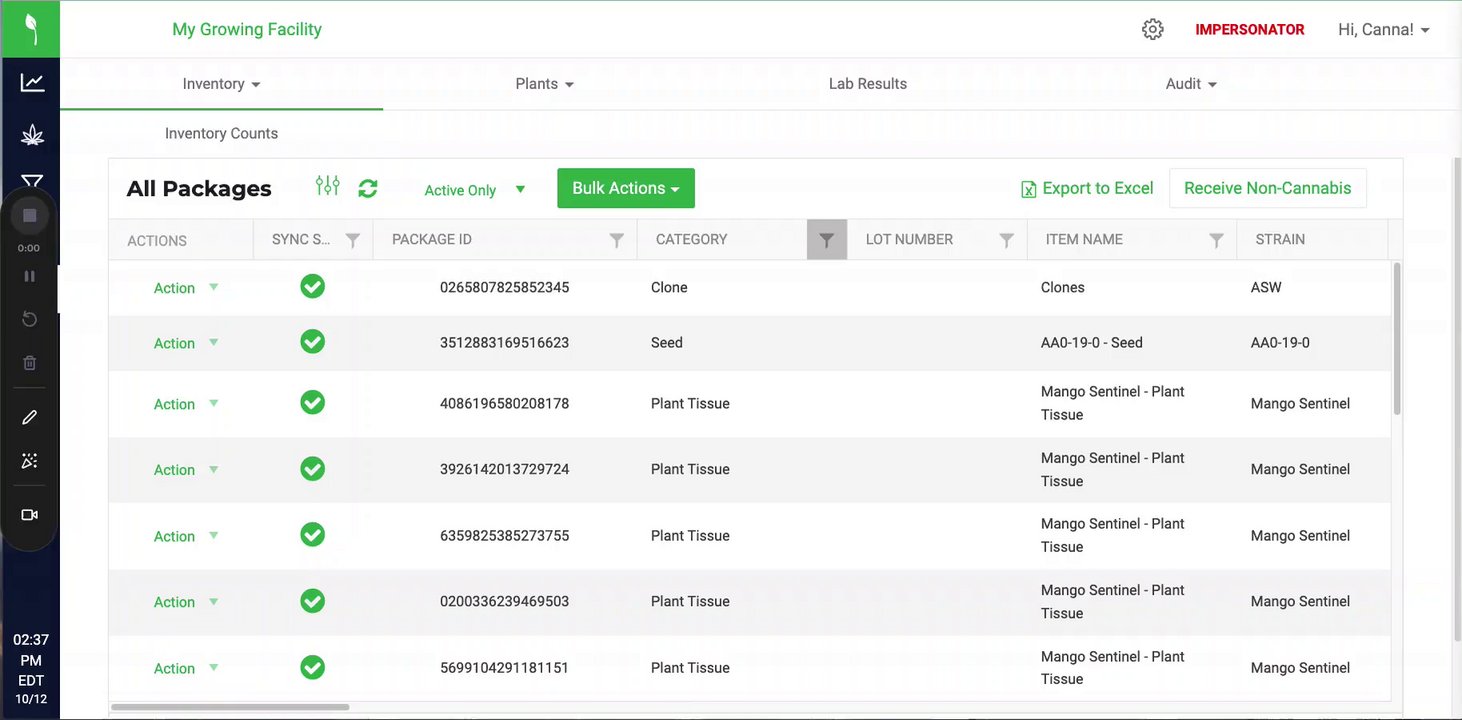Open the Bulk Actions dropdown
1462x720 pixels.
pyautogui.click(x=625, y=188)
